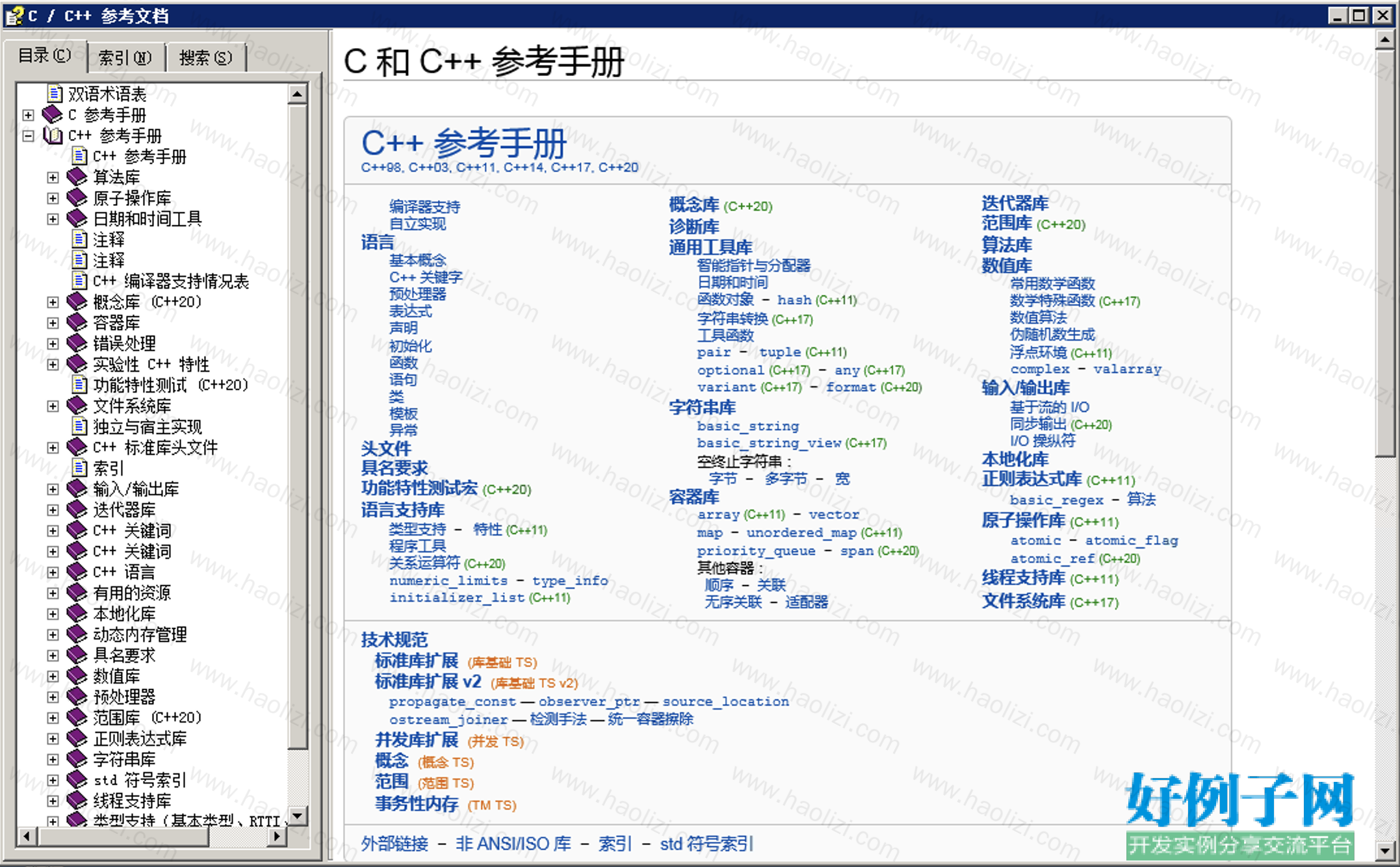Click tree panel scroll-right arrow

tap(278, 836)
